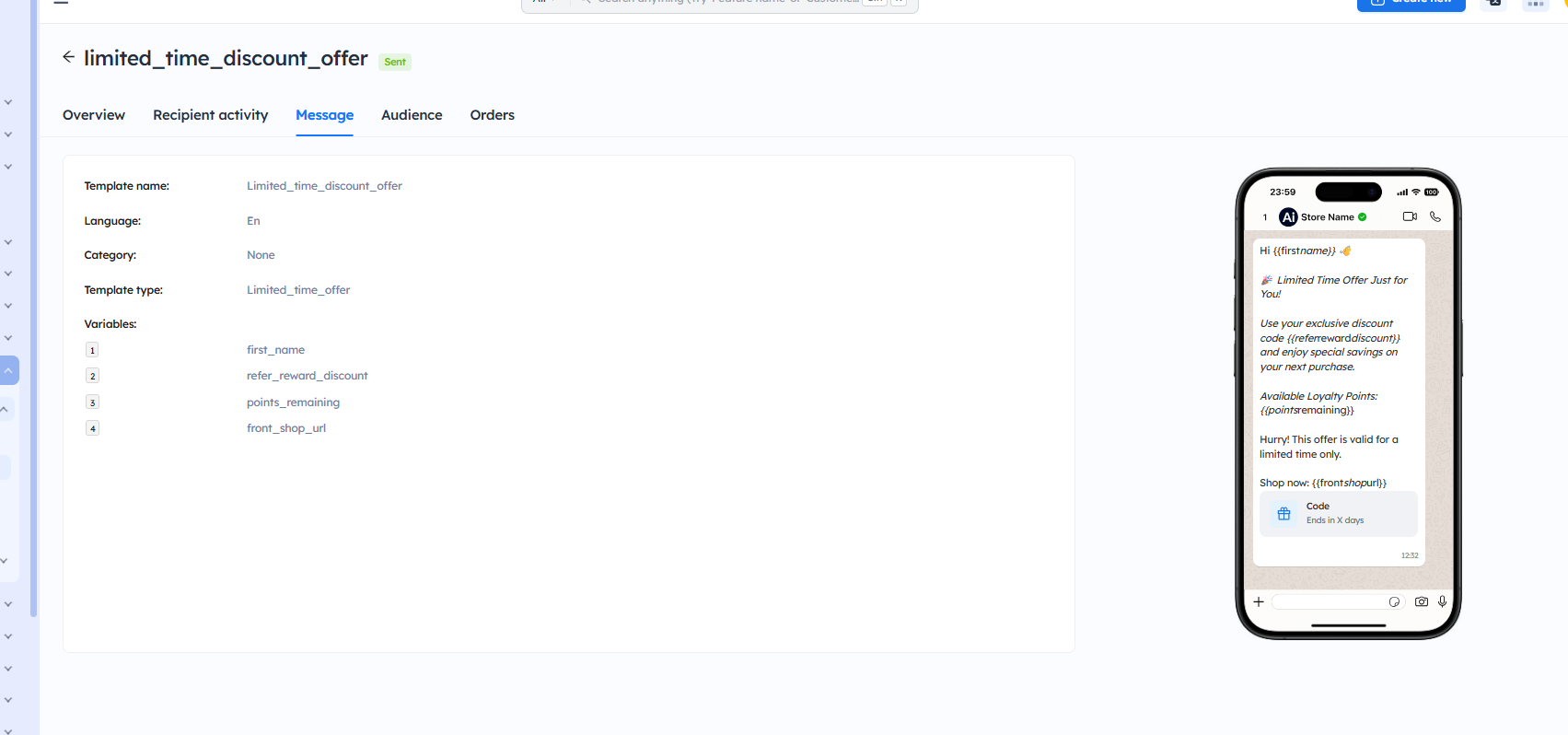Collapse the highlighted active sidebar section chevron

tap(8, 370)
